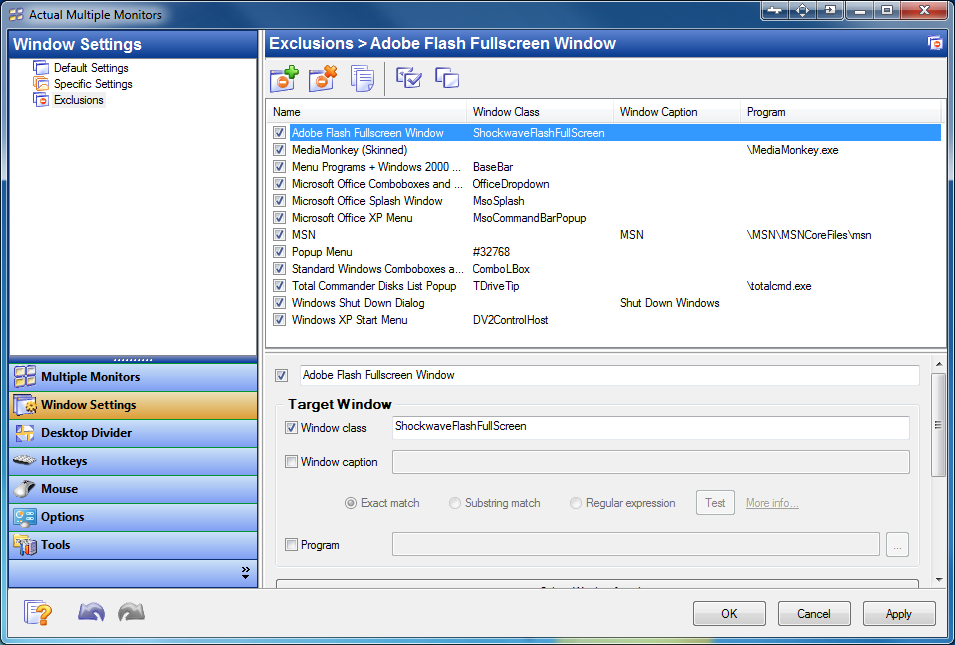Click the redo arrow icon at the bottom left
This screenshot has width=955, height=645.
[131, 612]
